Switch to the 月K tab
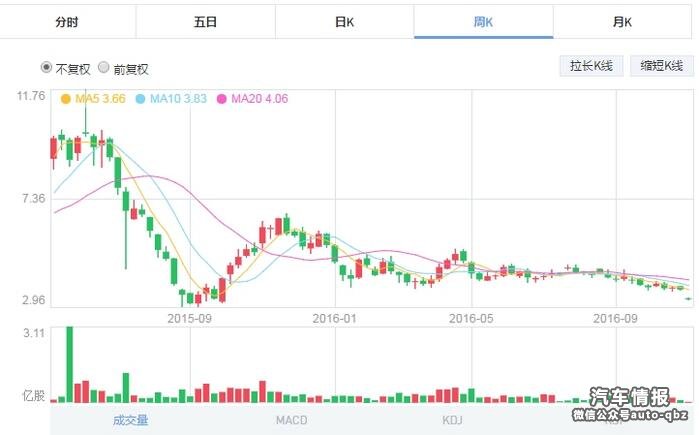Screen dimensions: 699x435 click(x=622, y=21)
